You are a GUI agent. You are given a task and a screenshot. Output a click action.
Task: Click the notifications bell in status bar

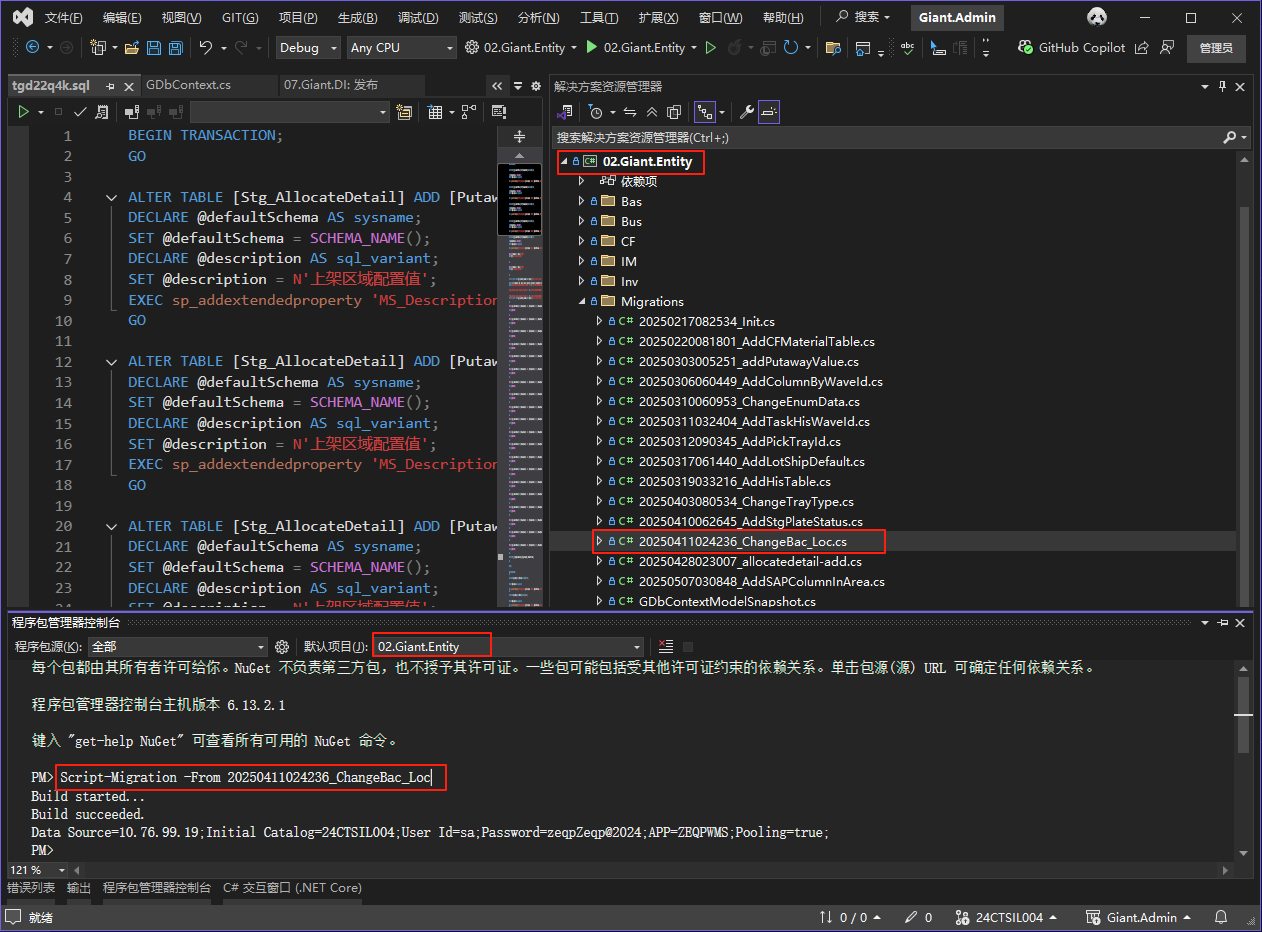[1221, 917]
